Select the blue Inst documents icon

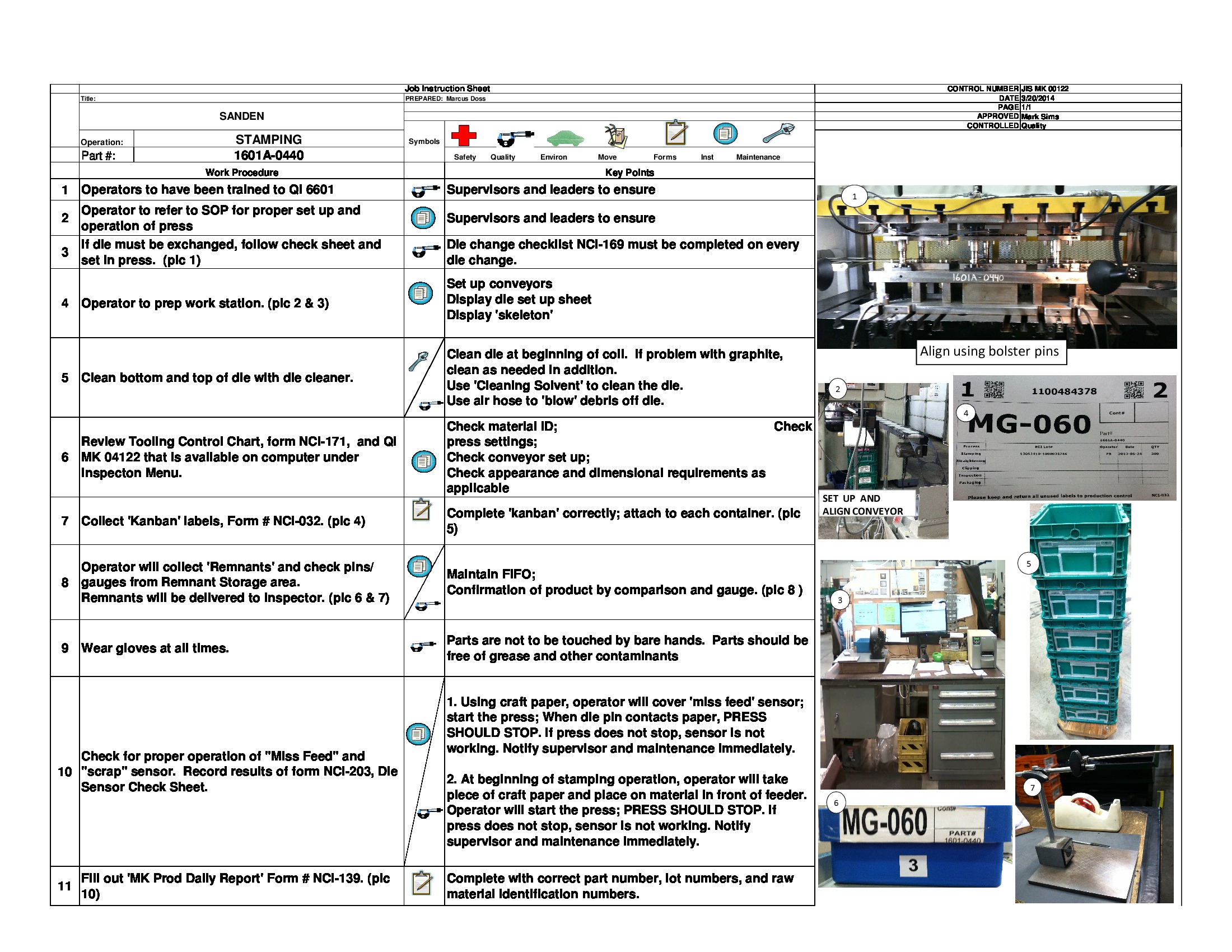[x=726, y=136]
